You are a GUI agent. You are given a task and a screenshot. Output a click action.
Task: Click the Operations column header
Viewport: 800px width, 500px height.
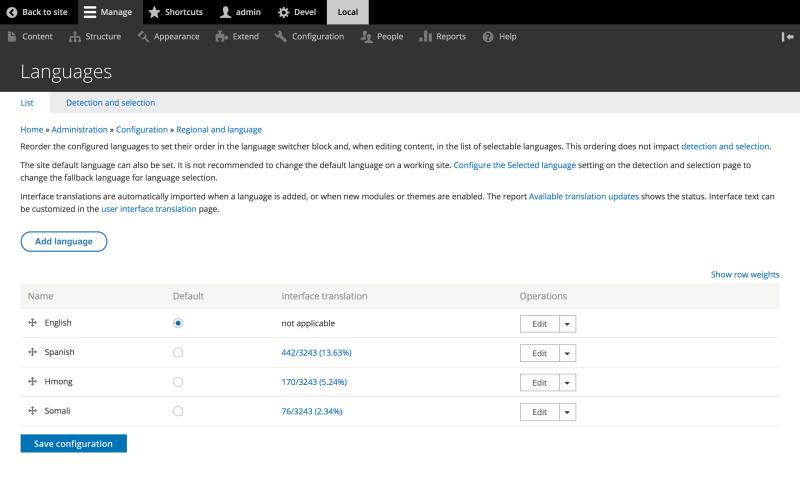[x=543, y=296]
